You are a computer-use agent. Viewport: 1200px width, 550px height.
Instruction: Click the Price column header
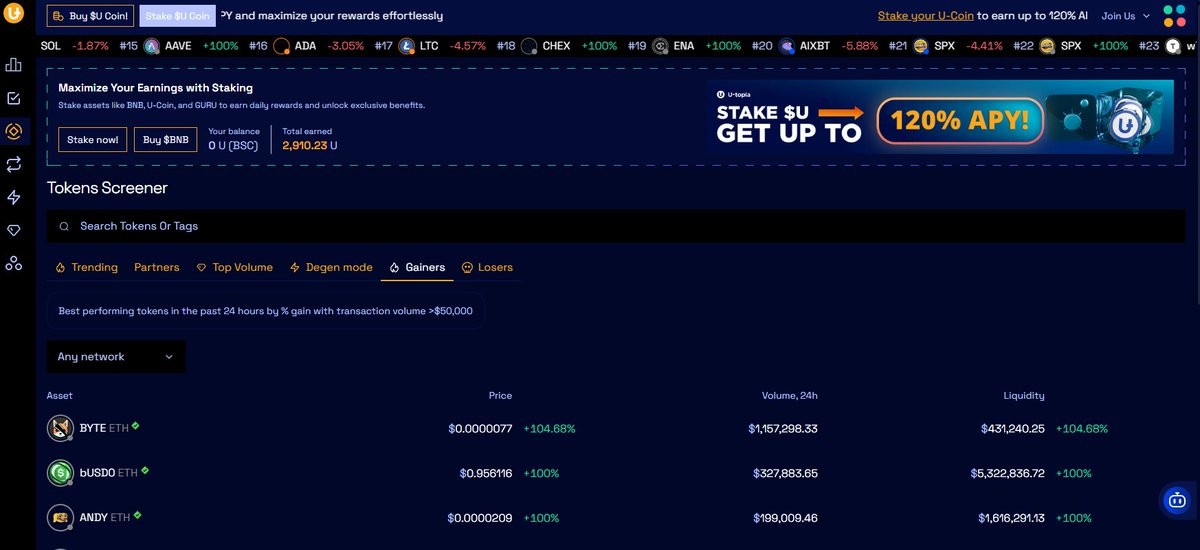pyautogui.click(x=500, y=396)
